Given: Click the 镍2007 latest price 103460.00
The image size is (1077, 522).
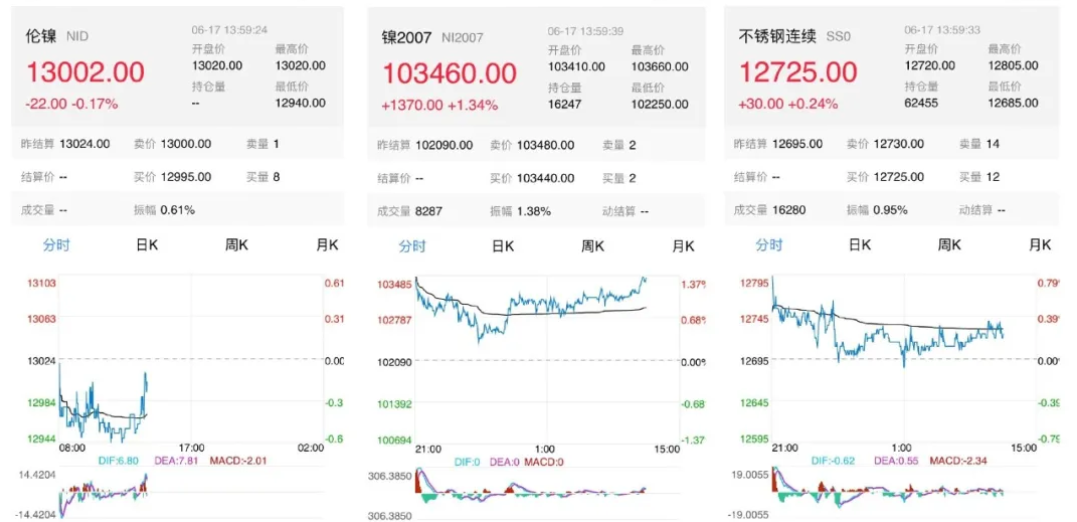Looking at the screenshot, I should (449, 73).
